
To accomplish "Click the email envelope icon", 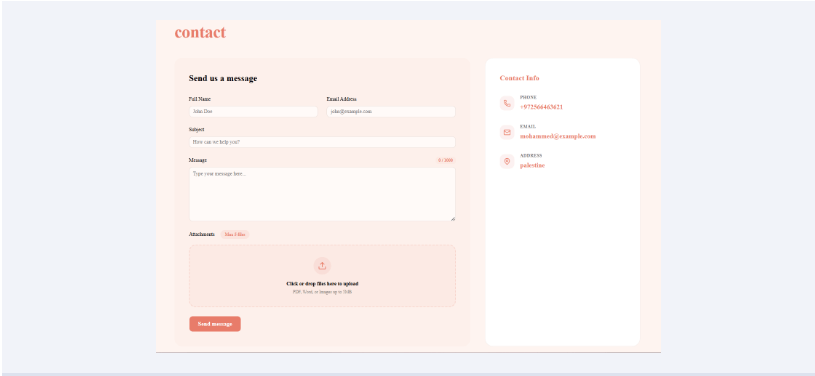I will coord(507,133).
